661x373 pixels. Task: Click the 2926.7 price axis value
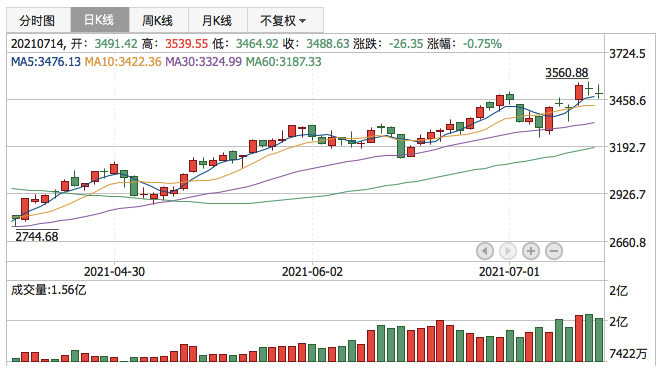click(627, 195)
